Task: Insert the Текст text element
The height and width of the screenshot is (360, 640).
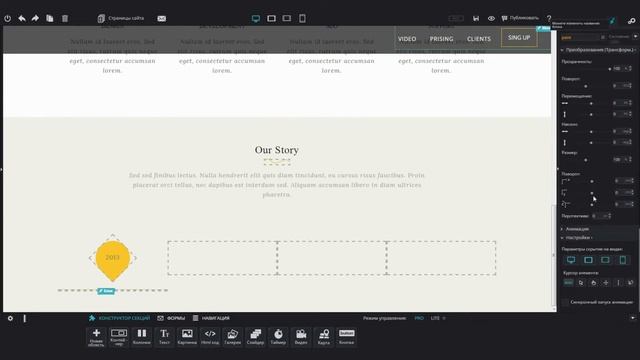Action: 164,337
